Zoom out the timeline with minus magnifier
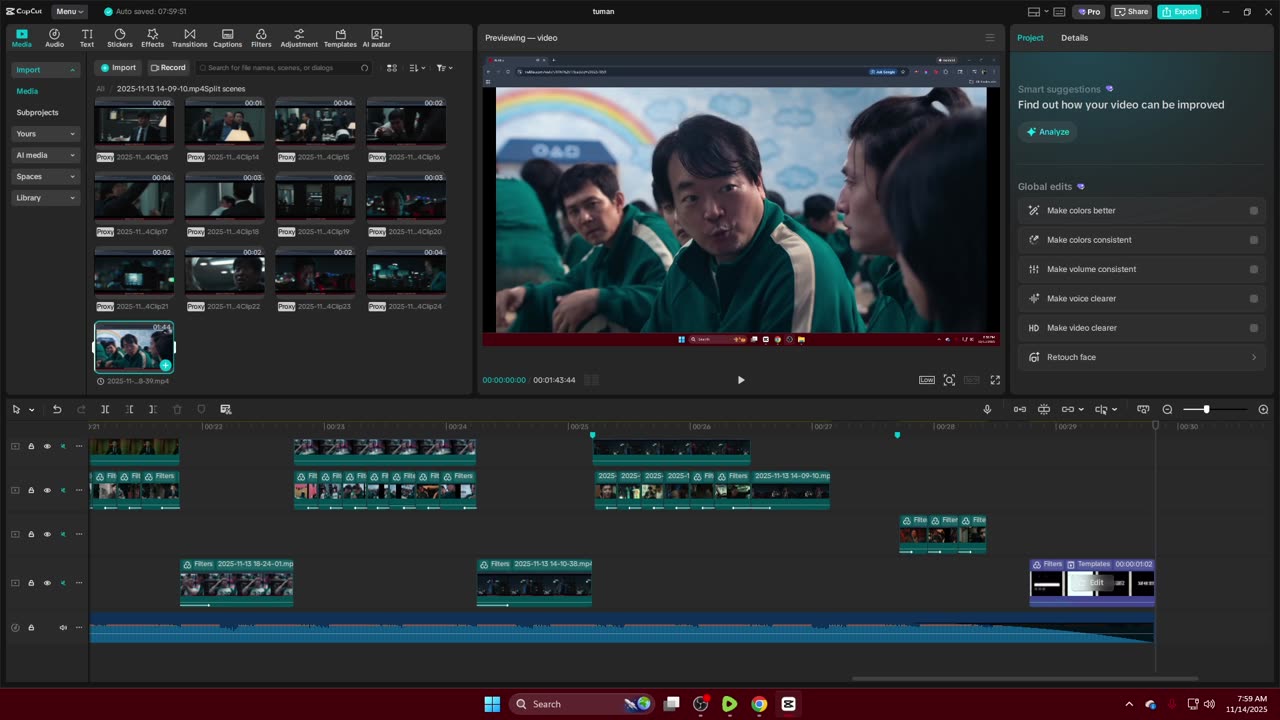Image resolution: width=1280 pixels, height=720 pixels. coord(1167,409)
